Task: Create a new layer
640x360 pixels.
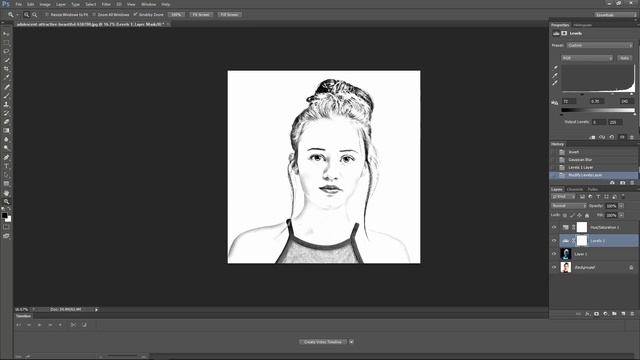Action: tap(623, 314)
